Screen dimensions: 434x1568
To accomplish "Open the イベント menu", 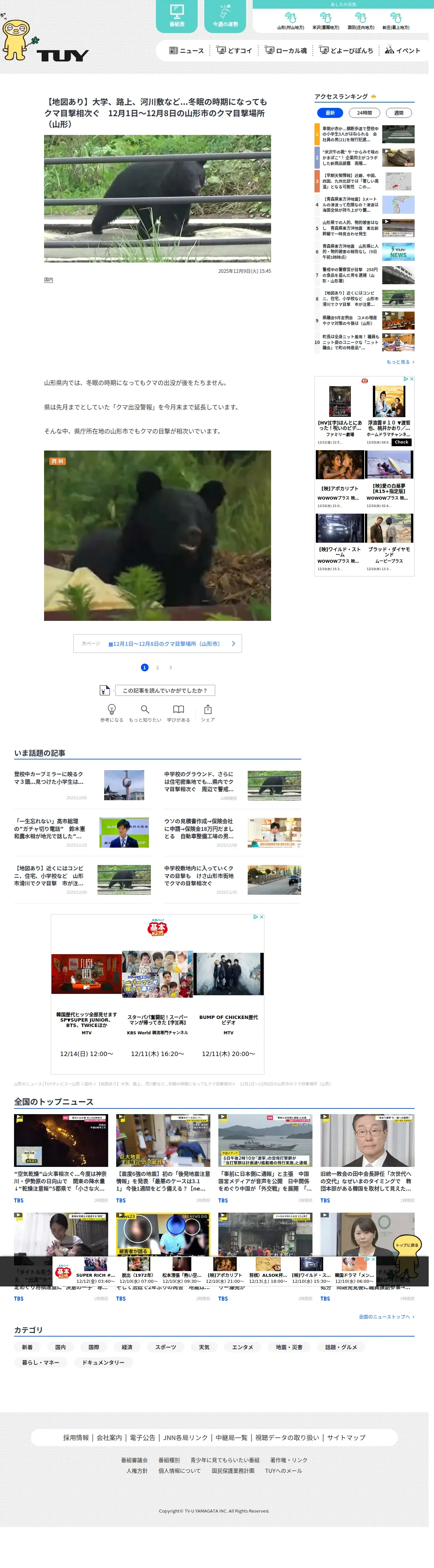I will pyautogui.click(x=402, y=50).
